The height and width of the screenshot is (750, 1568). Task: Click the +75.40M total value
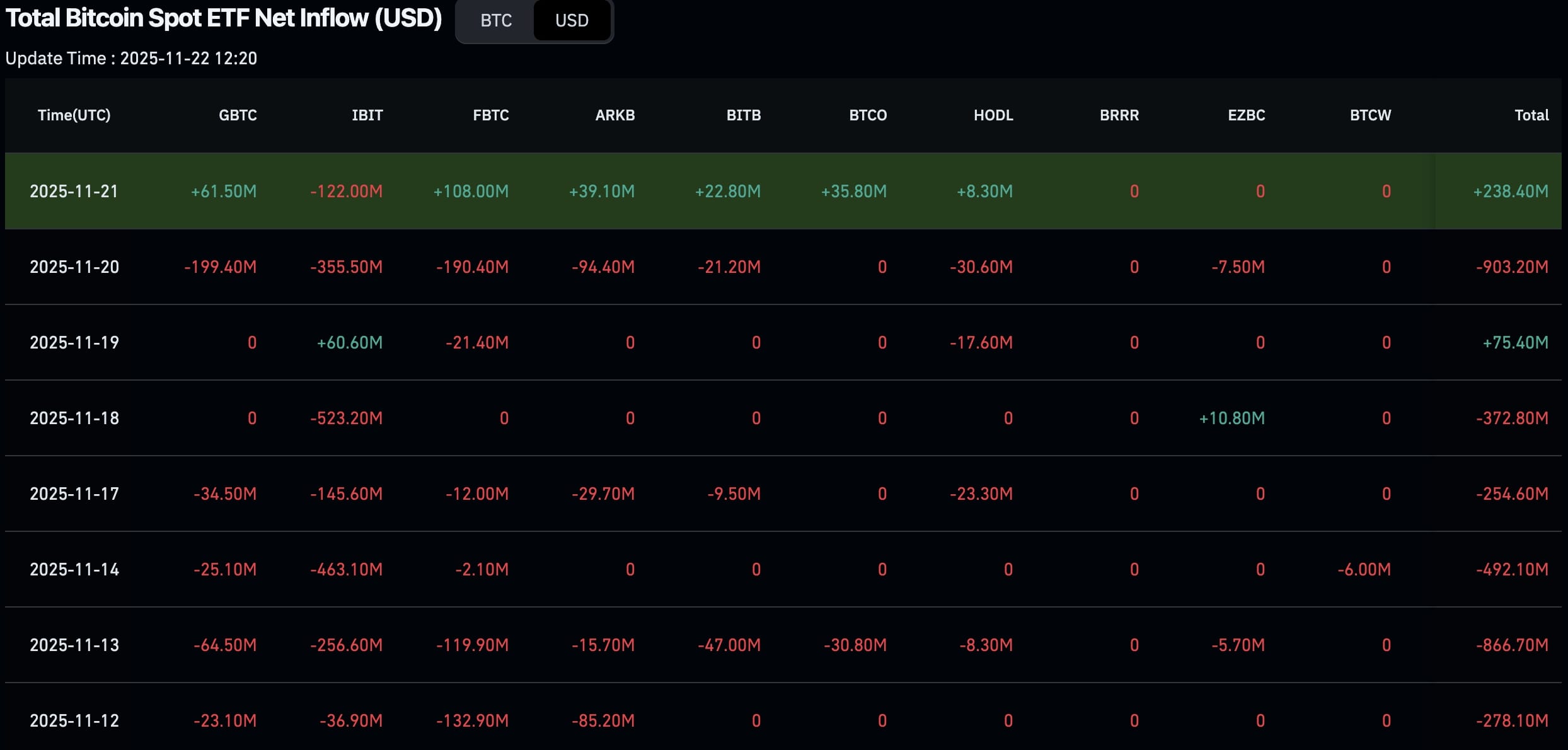1515,343
